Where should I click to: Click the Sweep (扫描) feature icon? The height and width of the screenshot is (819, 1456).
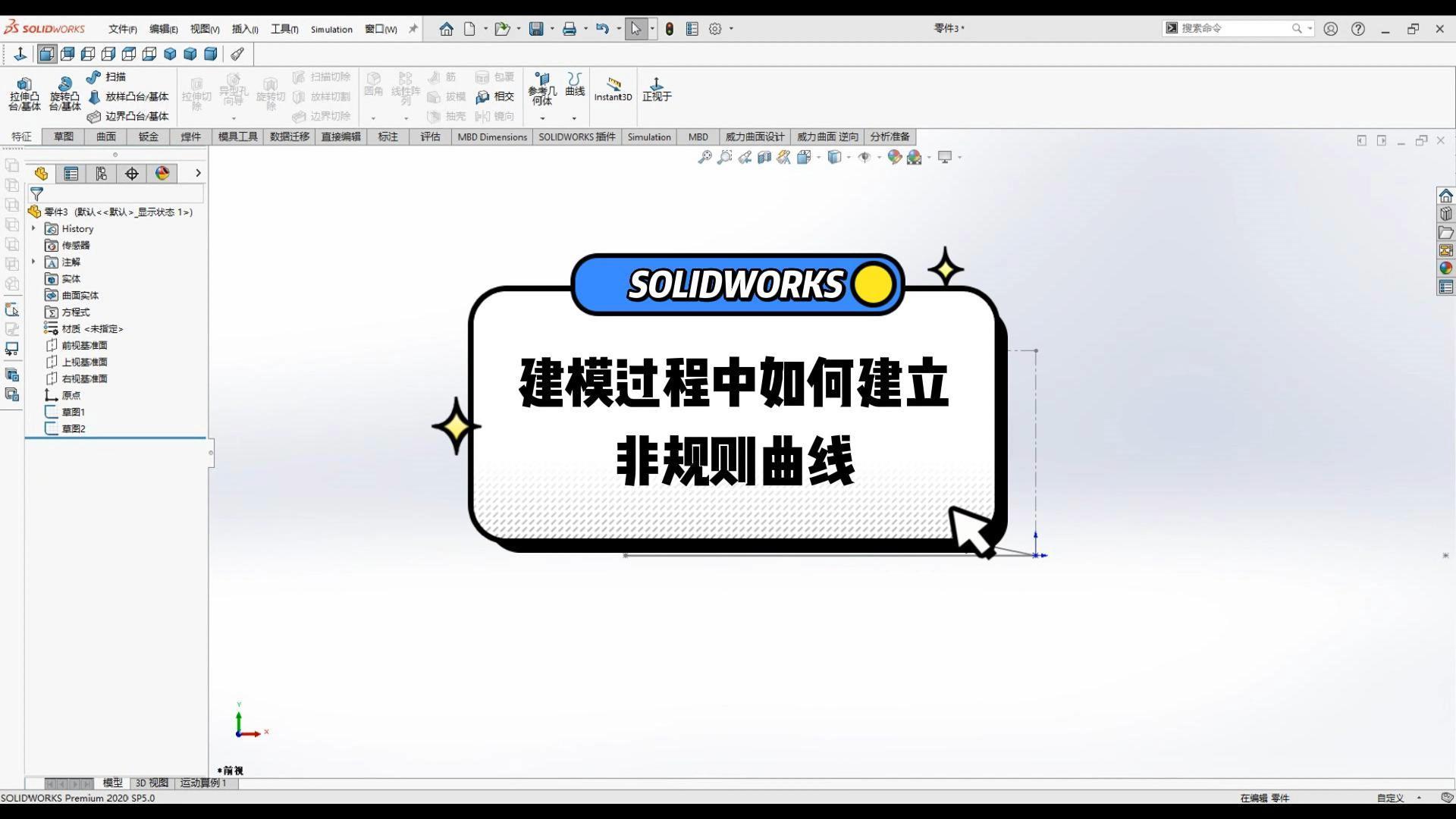(x=93, y=77)
